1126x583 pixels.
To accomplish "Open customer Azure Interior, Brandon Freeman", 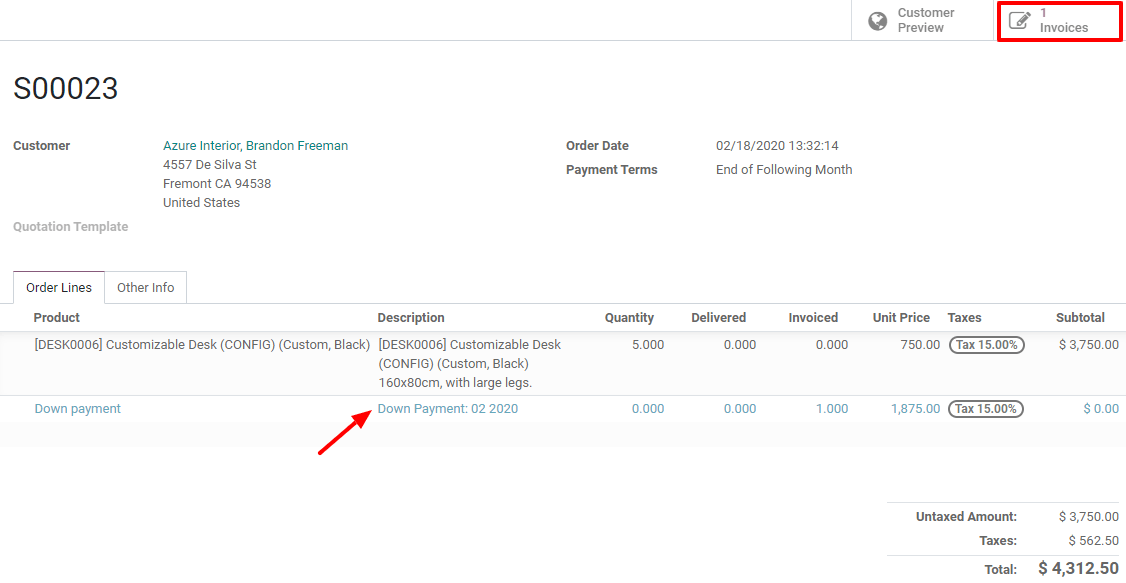I will 255,145.
